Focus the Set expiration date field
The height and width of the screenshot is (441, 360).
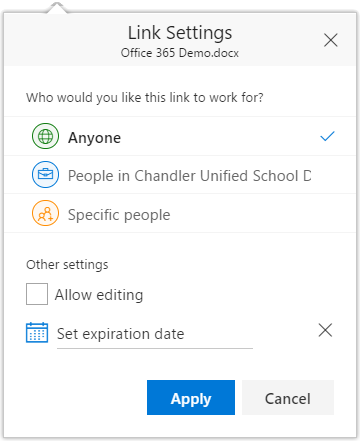coord(155,335)
